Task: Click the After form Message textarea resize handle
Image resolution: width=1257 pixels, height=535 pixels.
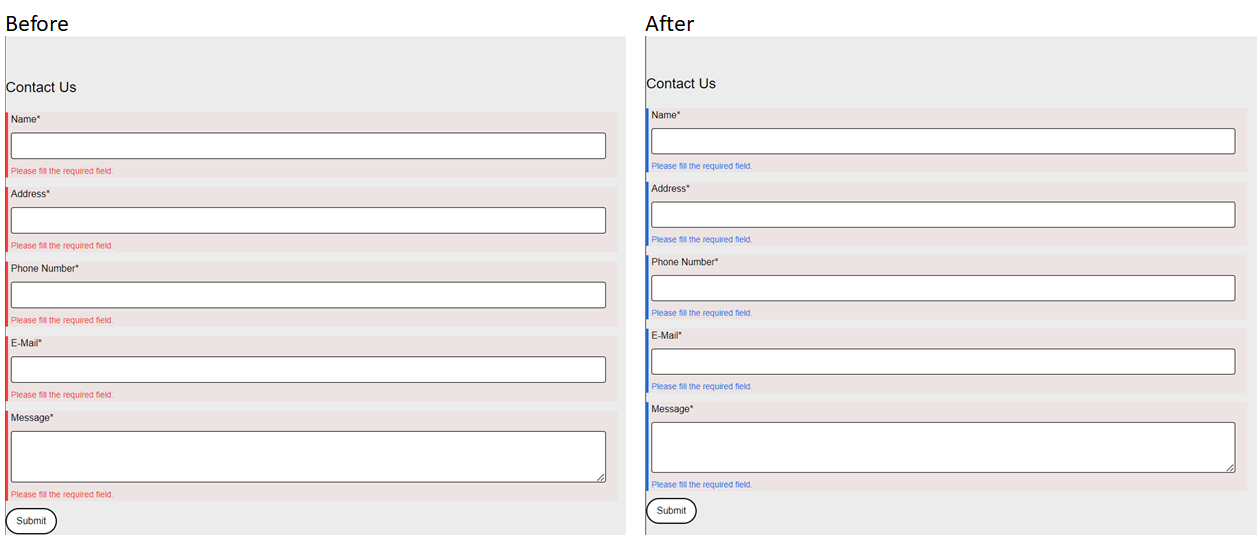Action: (x=1229, y=467)
